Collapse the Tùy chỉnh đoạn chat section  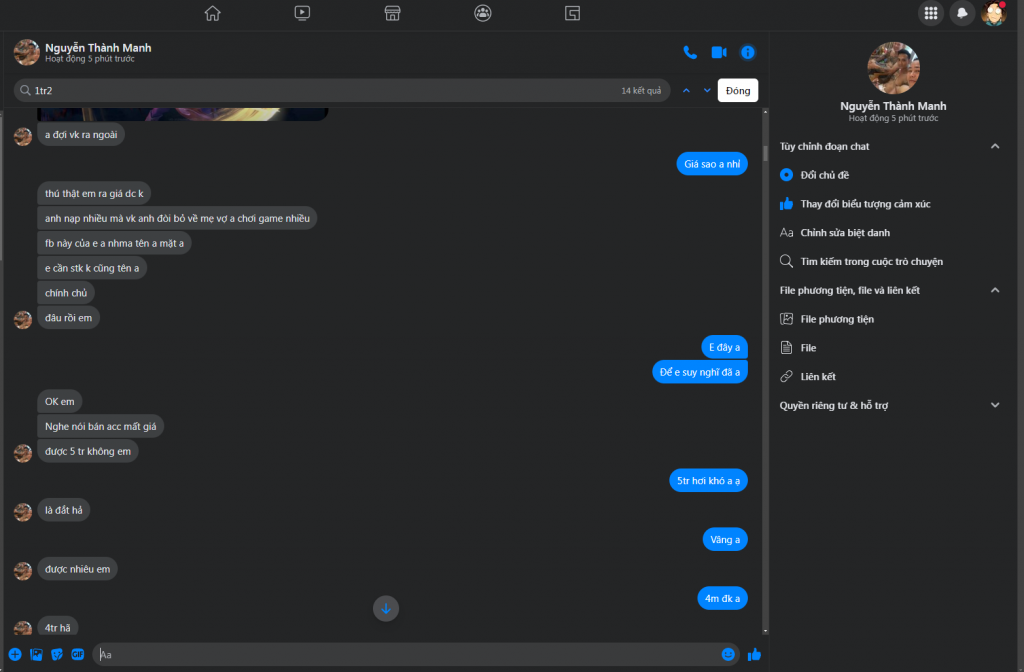click(994, 146)
